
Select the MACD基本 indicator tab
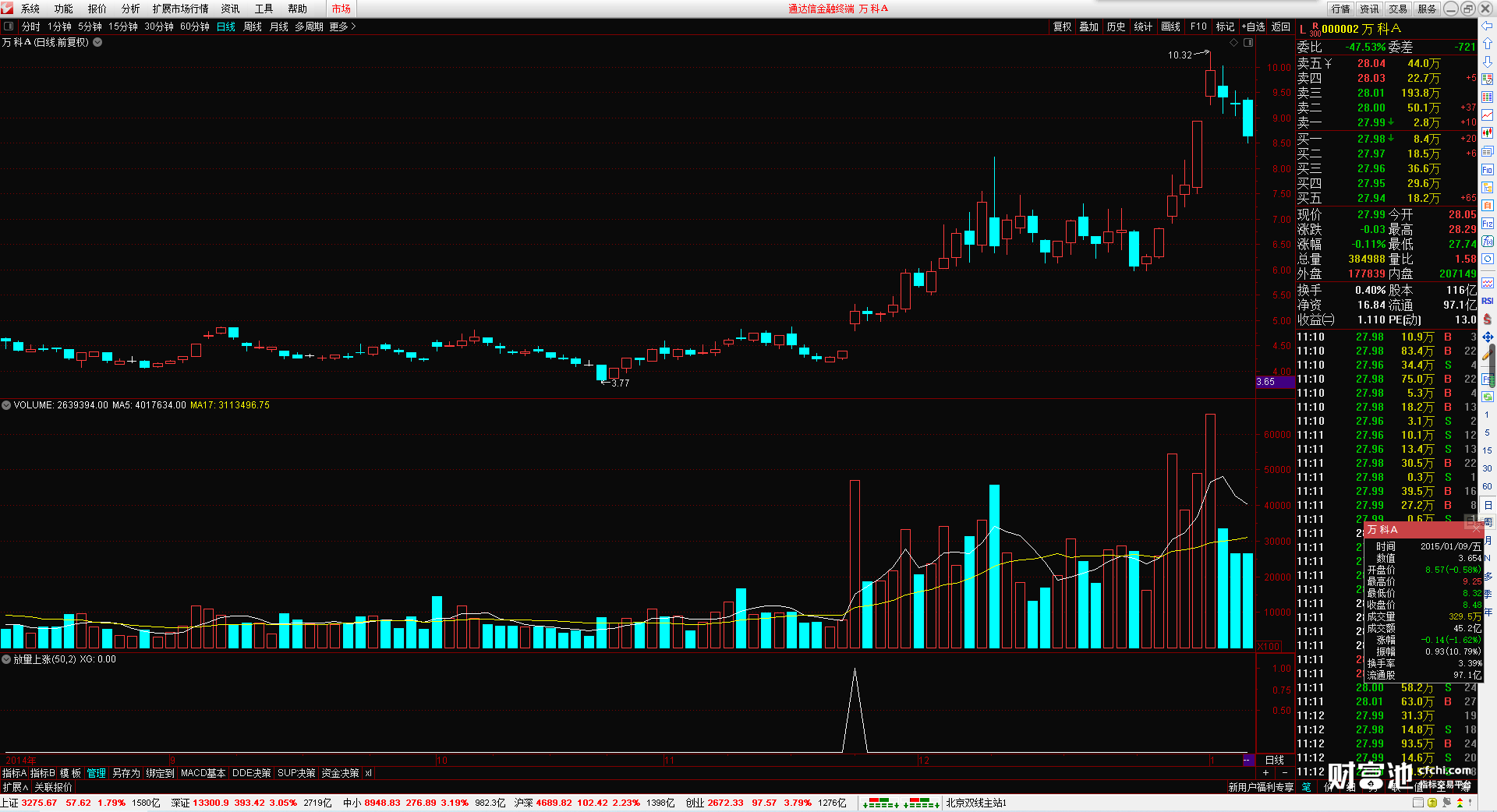pos(203,773)
